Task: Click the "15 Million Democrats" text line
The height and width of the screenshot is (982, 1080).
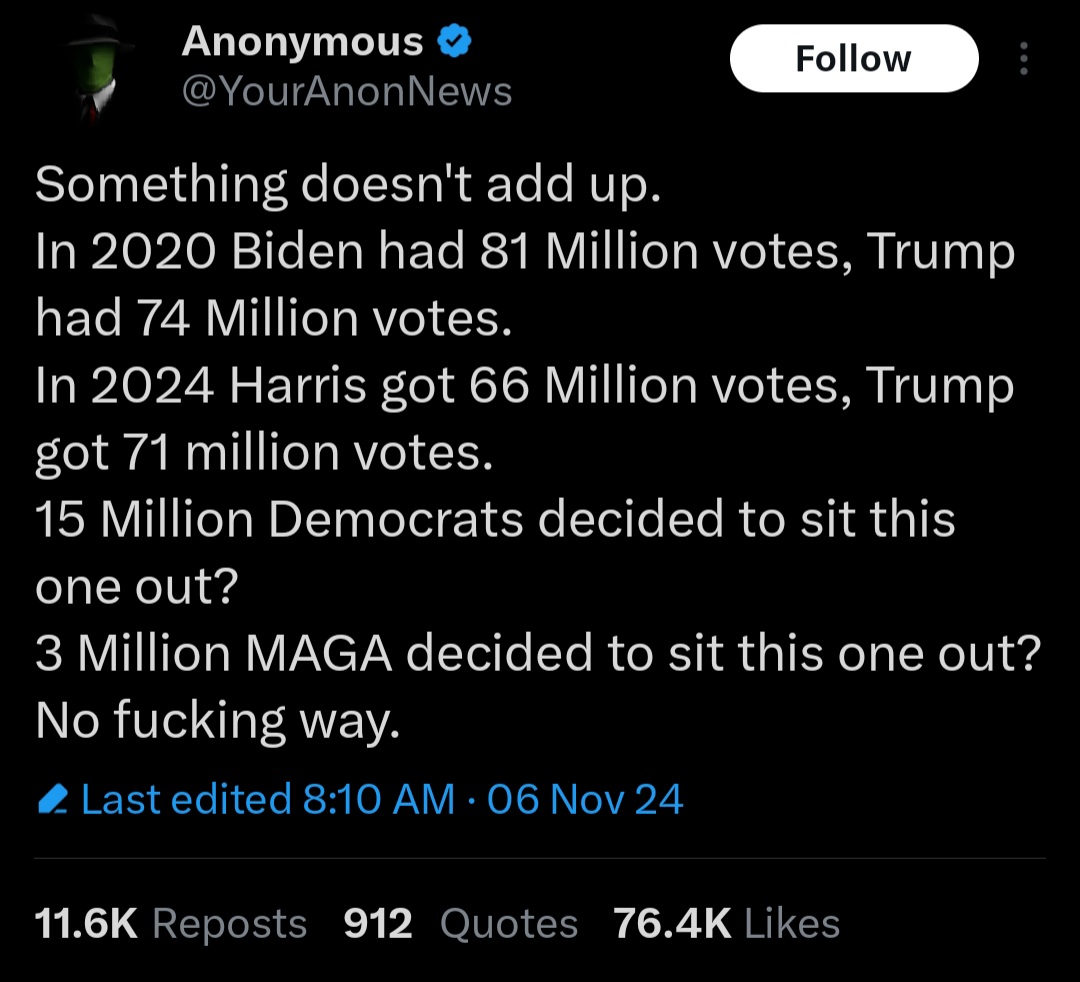Action: click(x=495, y=519)
